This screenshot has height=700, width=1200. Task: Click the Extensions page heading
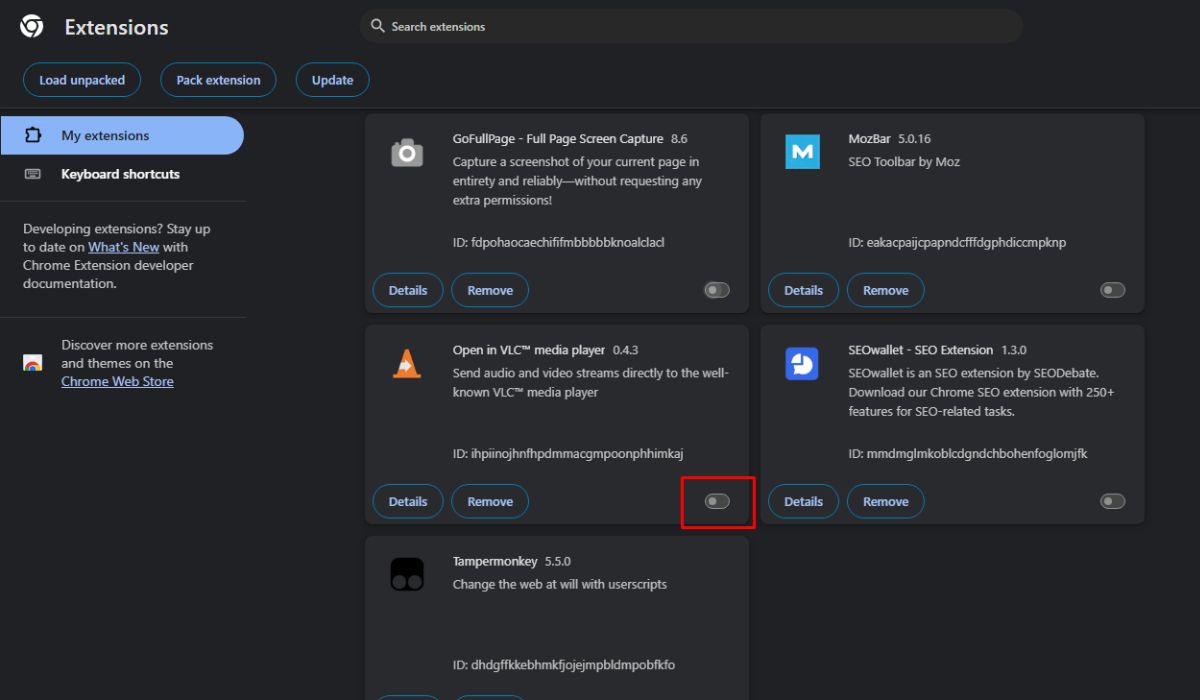pos(117,27)
